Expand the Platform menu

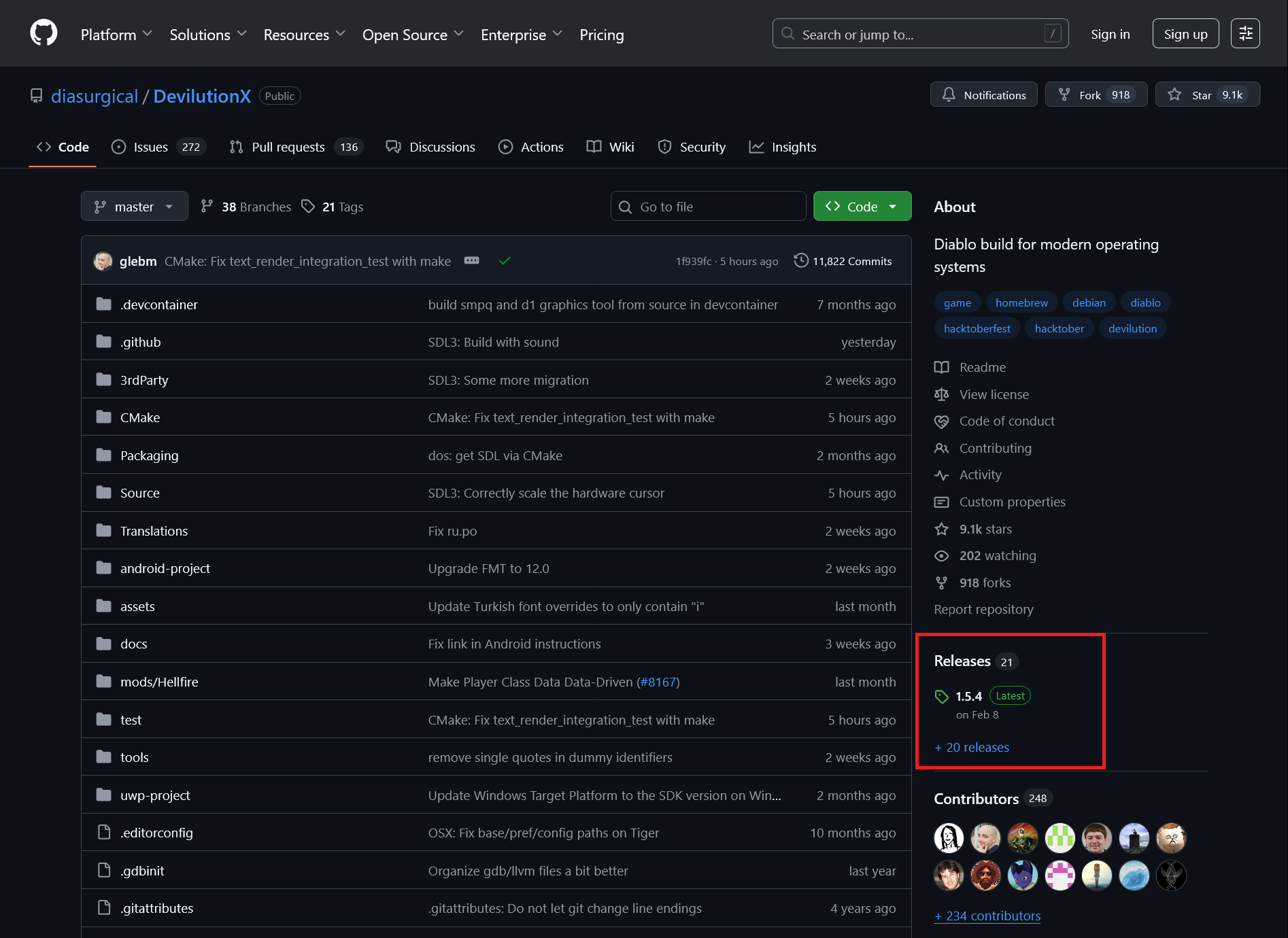[x=116, y=34]
